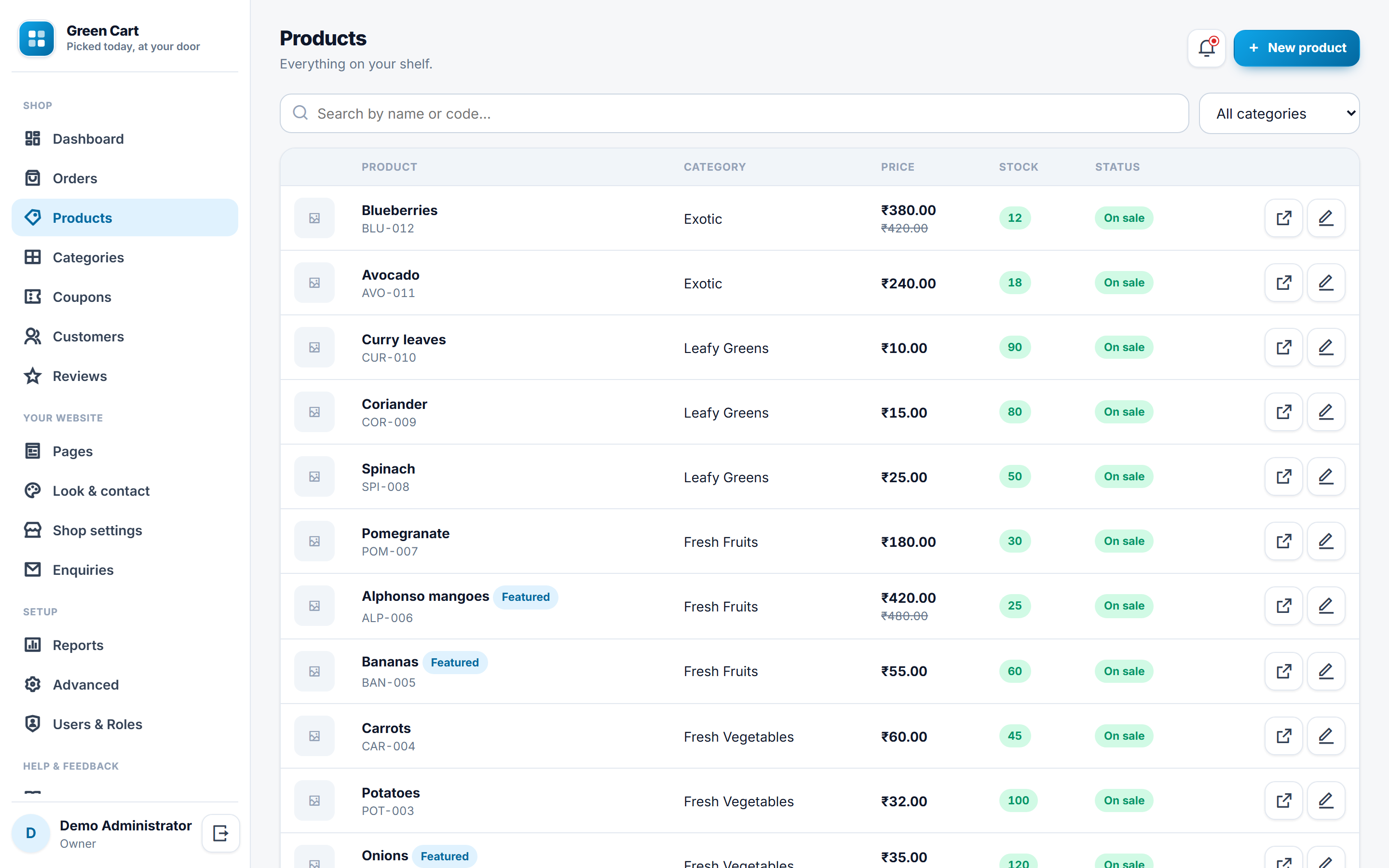The width and height of the screenshot is (1389, 868).
Task: Open Customers in sidebar
Action: 124,337
